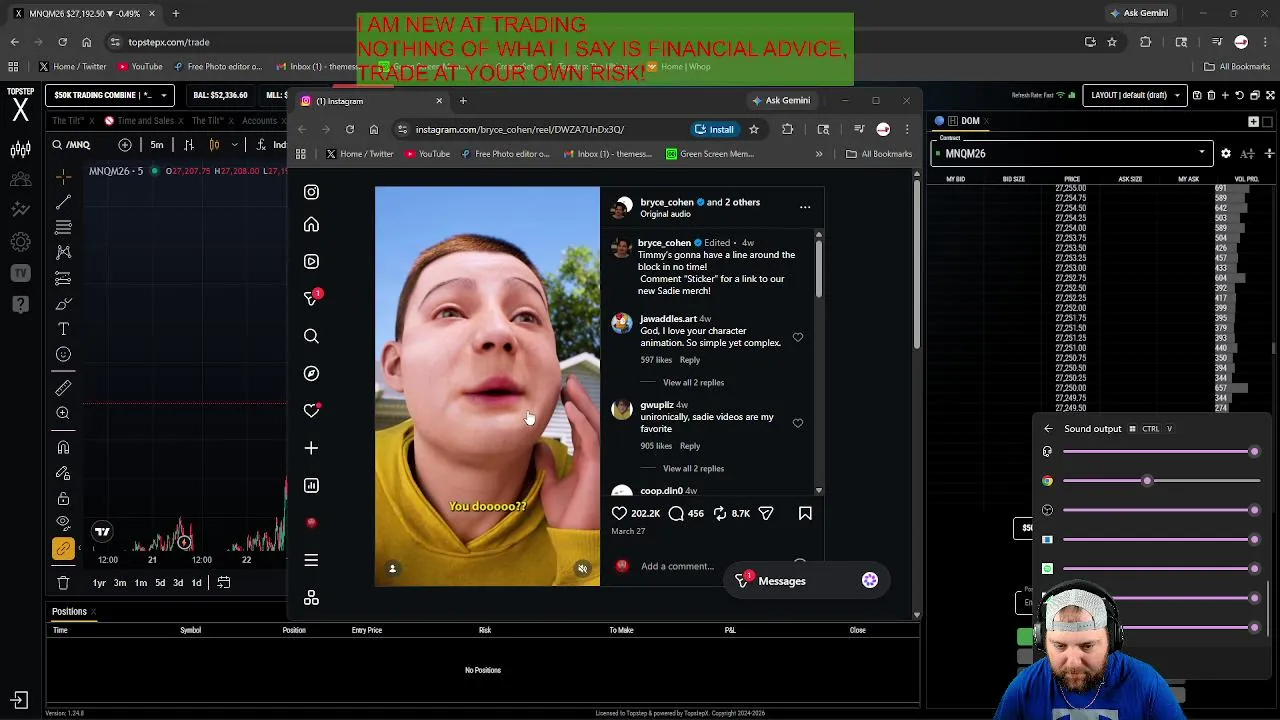Open TopstepX settings gear in left rail
The height and width of the screenshot is (720, 1280).
20,242
